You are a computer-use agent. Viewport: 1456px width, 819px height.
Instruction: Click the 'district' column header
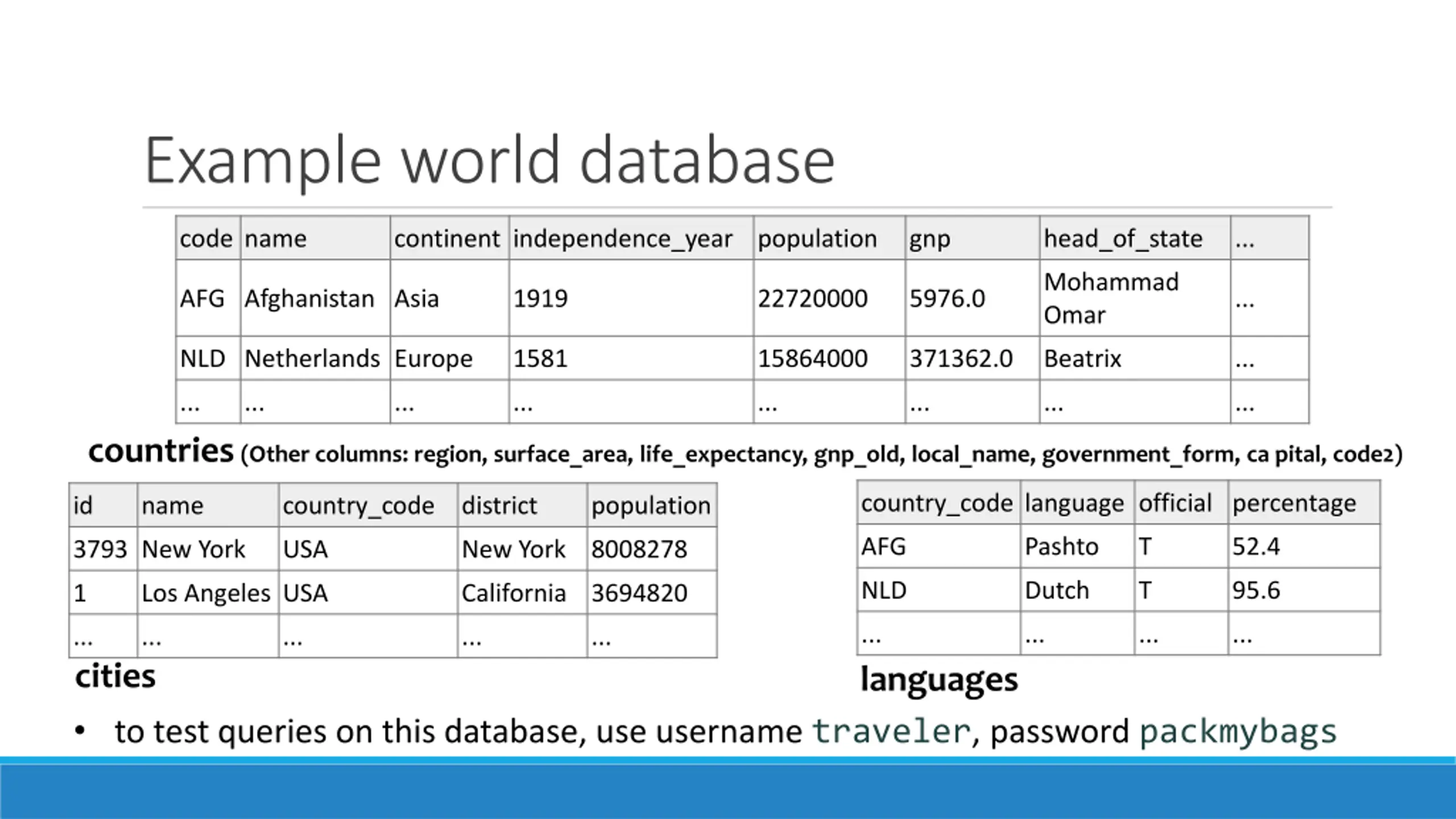click(x=522, y=505)
